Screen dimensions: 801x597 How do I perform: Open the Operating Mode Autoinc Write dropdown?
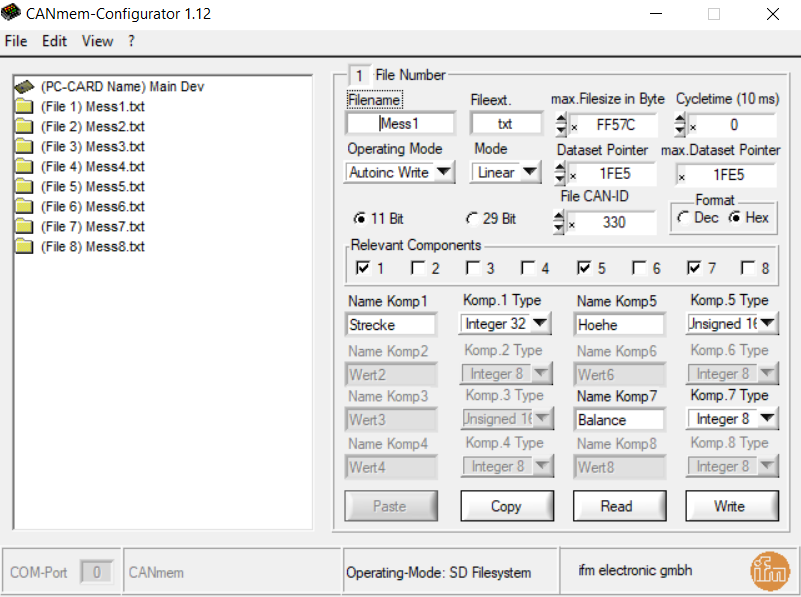point(399,173)
